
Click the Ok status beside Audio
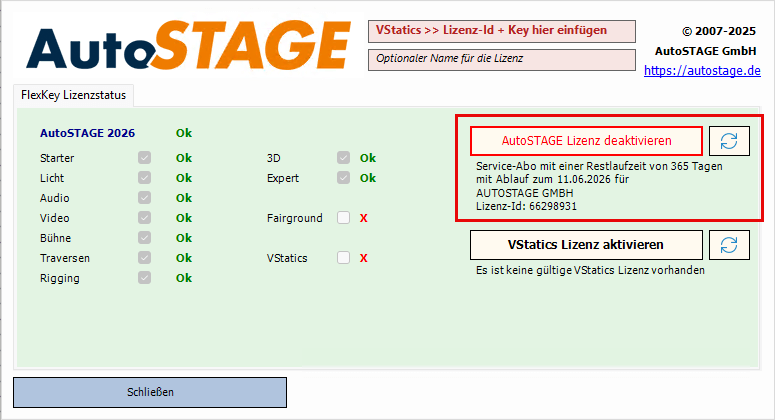[x=184, y=198]
